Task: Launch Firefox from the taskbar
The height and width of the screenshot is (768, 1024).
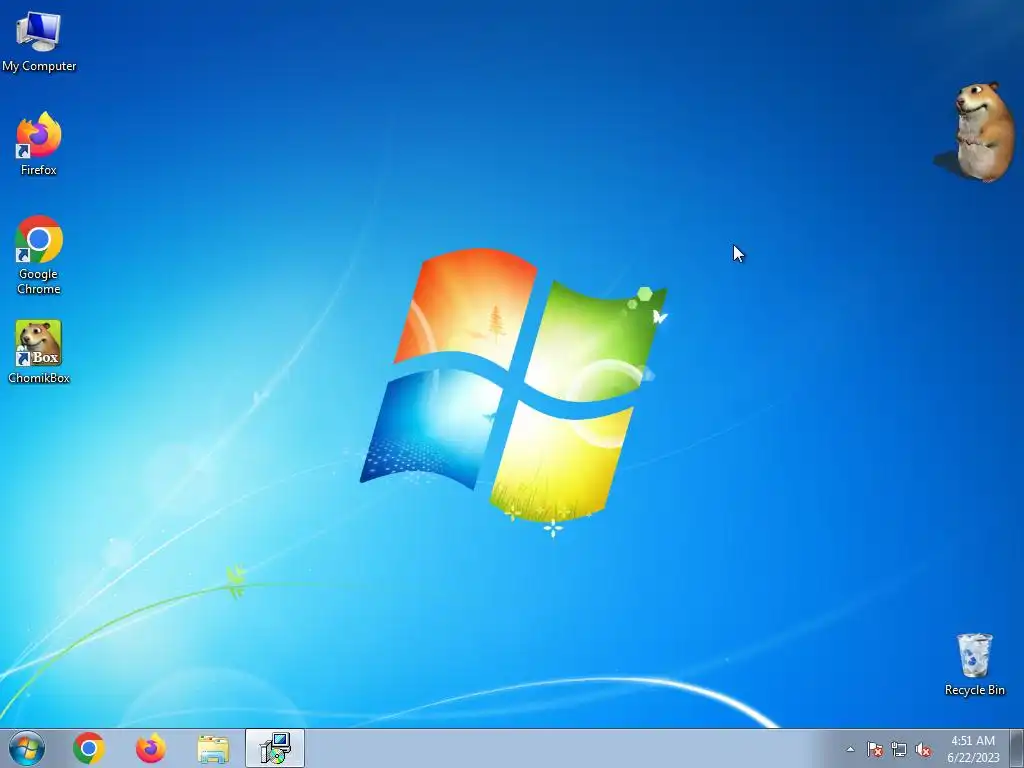Action: [150, 748]
